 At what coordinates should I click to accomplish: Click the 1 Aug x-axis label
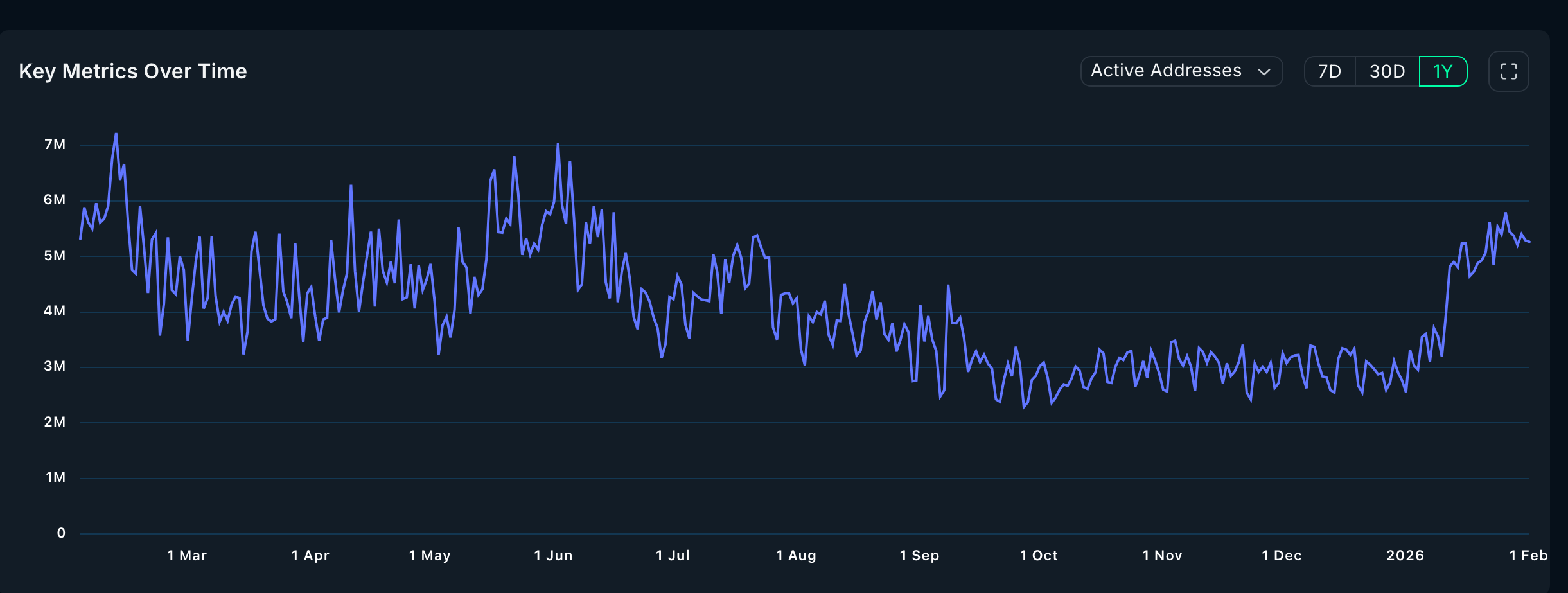click(x=796, y=555)
